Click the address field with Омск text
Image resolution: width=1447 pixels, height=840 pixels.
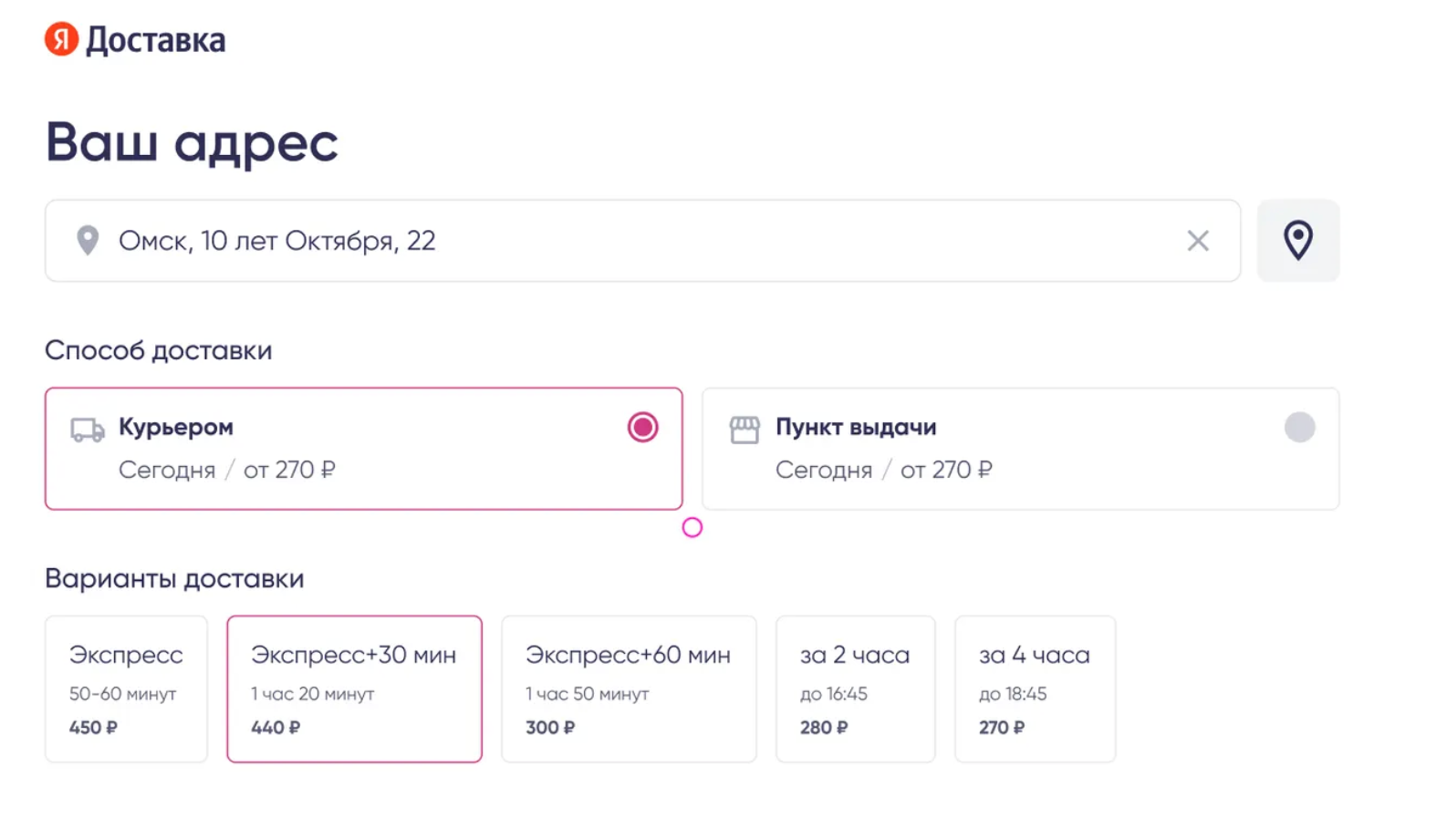coord(639,241)
